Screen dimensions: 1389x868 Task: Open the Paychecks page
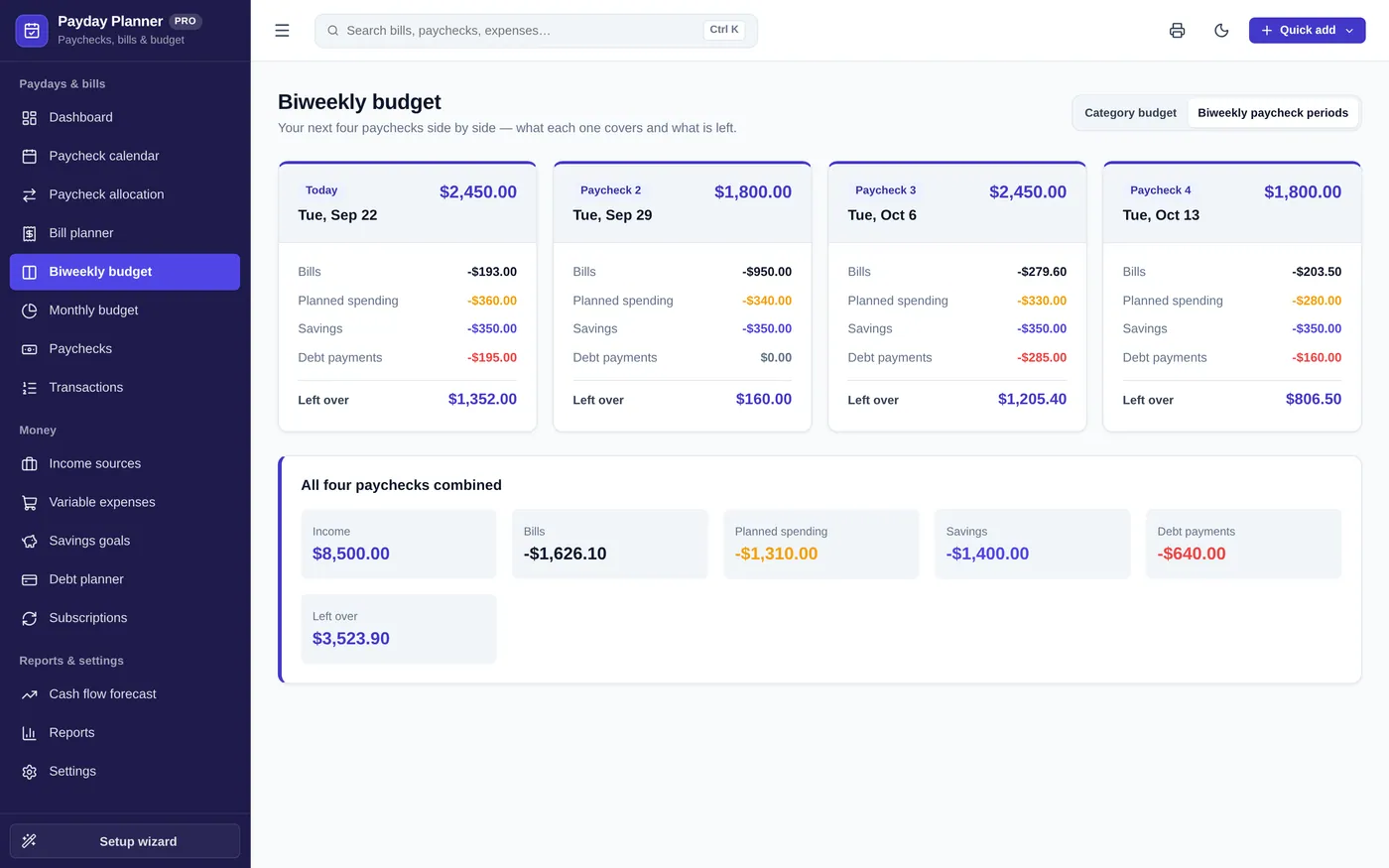(x=125, y=349)
